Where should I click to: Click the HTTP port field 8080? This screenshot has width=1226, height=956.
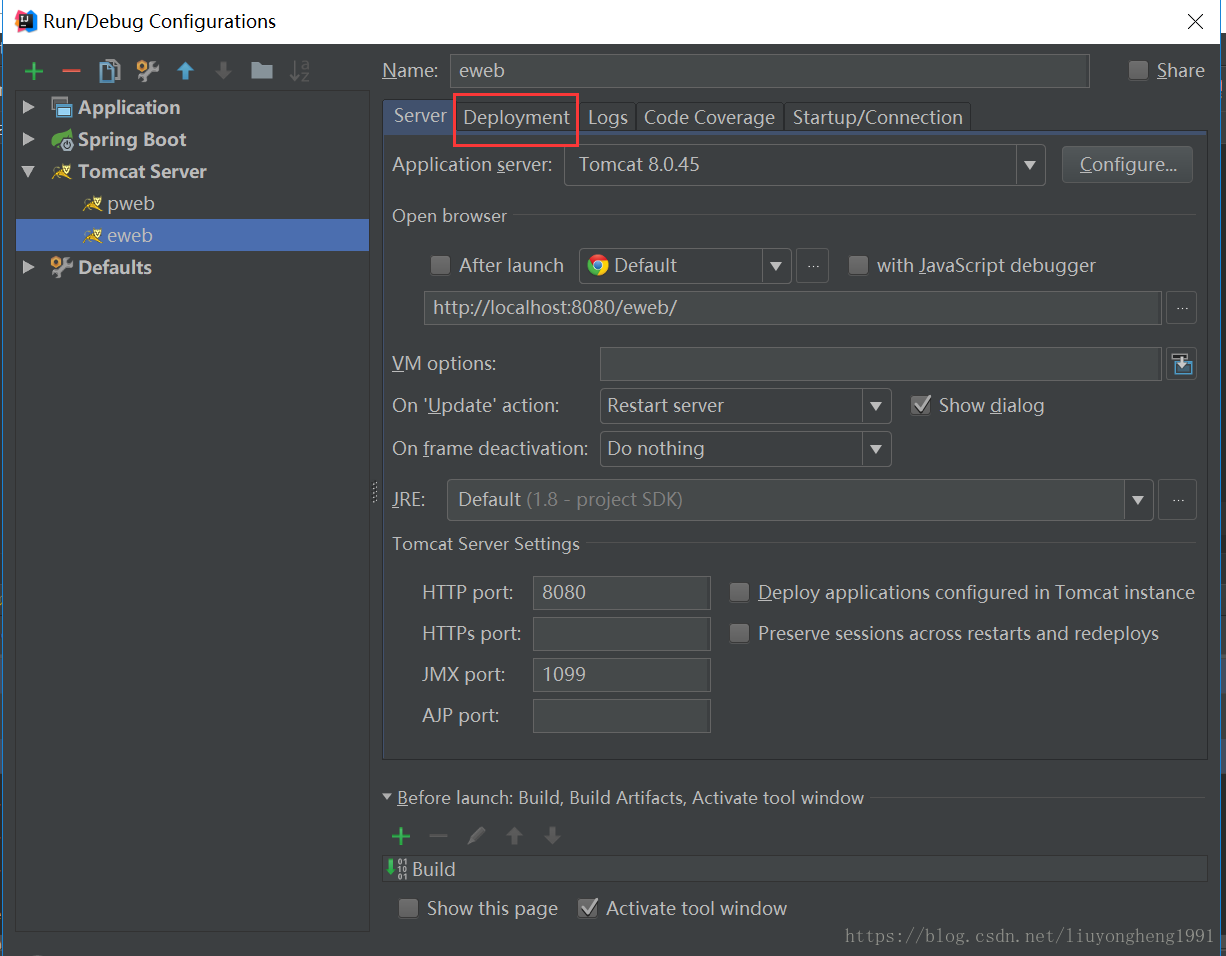pos(621,593)
